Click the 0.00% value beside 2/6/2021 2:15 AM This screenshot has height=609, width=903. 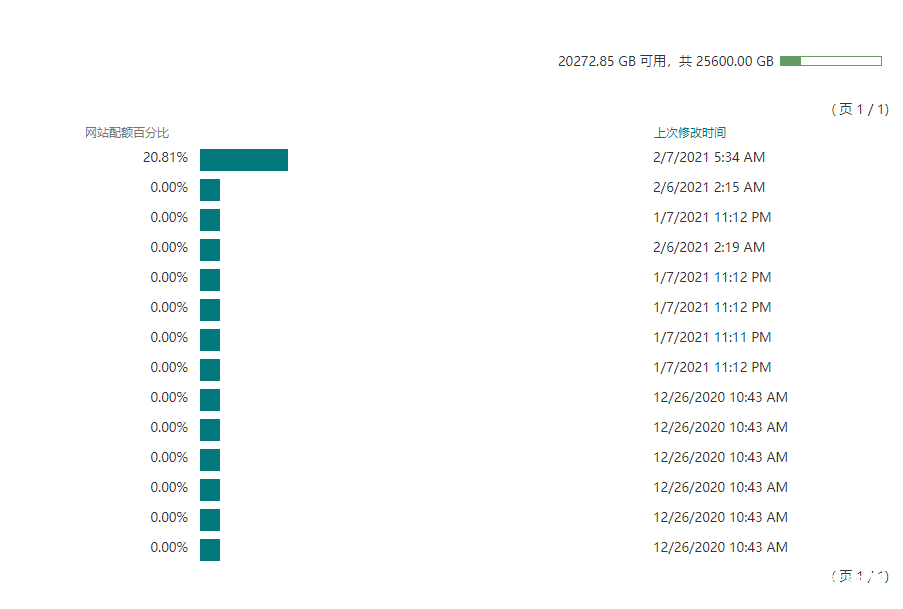click(169, 187)
